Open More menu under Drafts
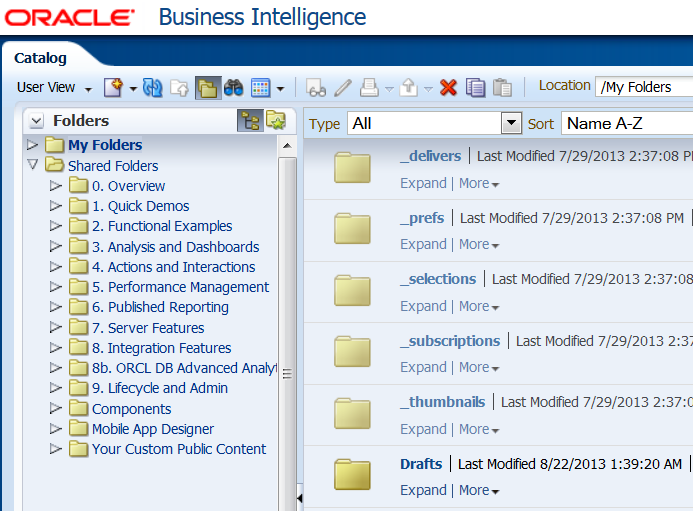693x511 pixels. click(479, 490)
